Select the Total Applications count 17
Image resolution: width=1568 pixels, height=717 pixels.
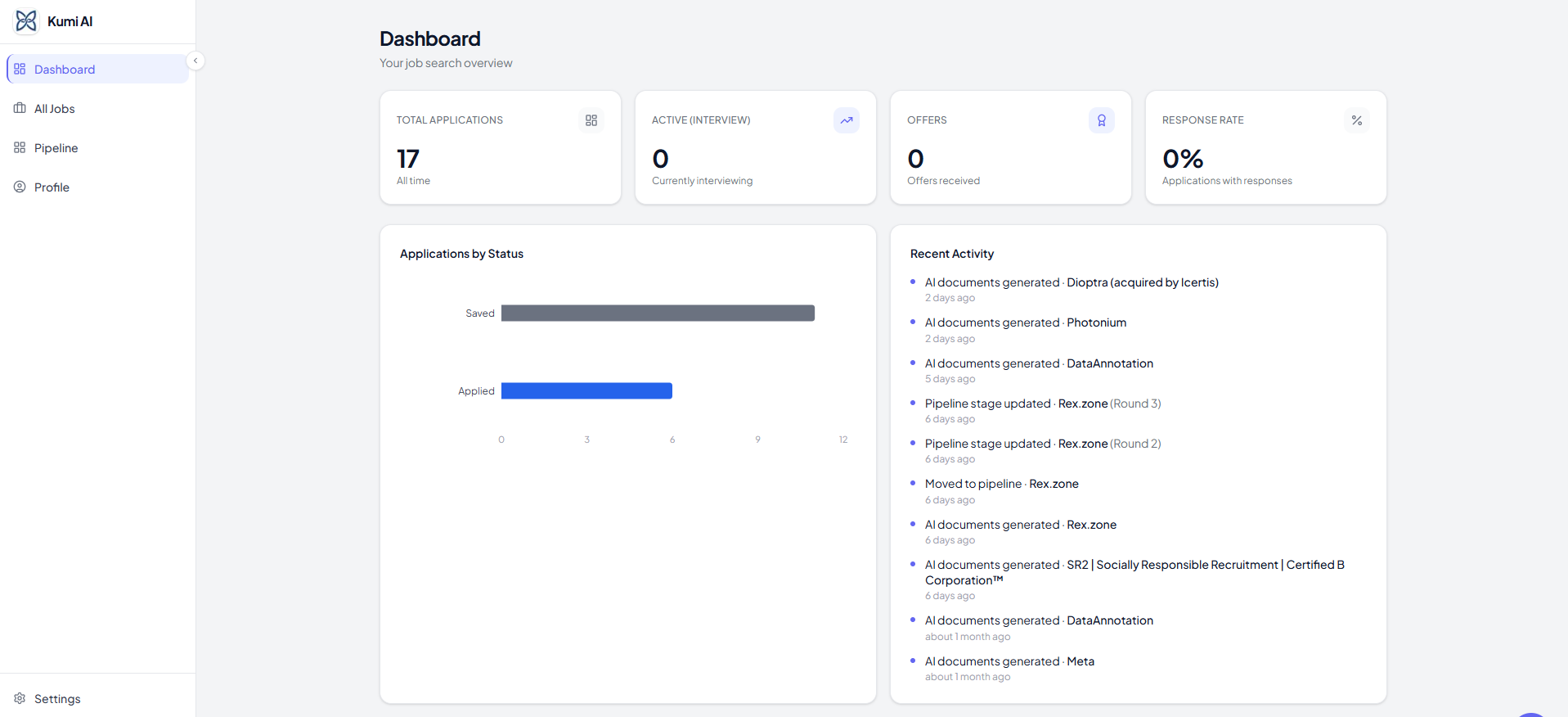click(408, 158)
